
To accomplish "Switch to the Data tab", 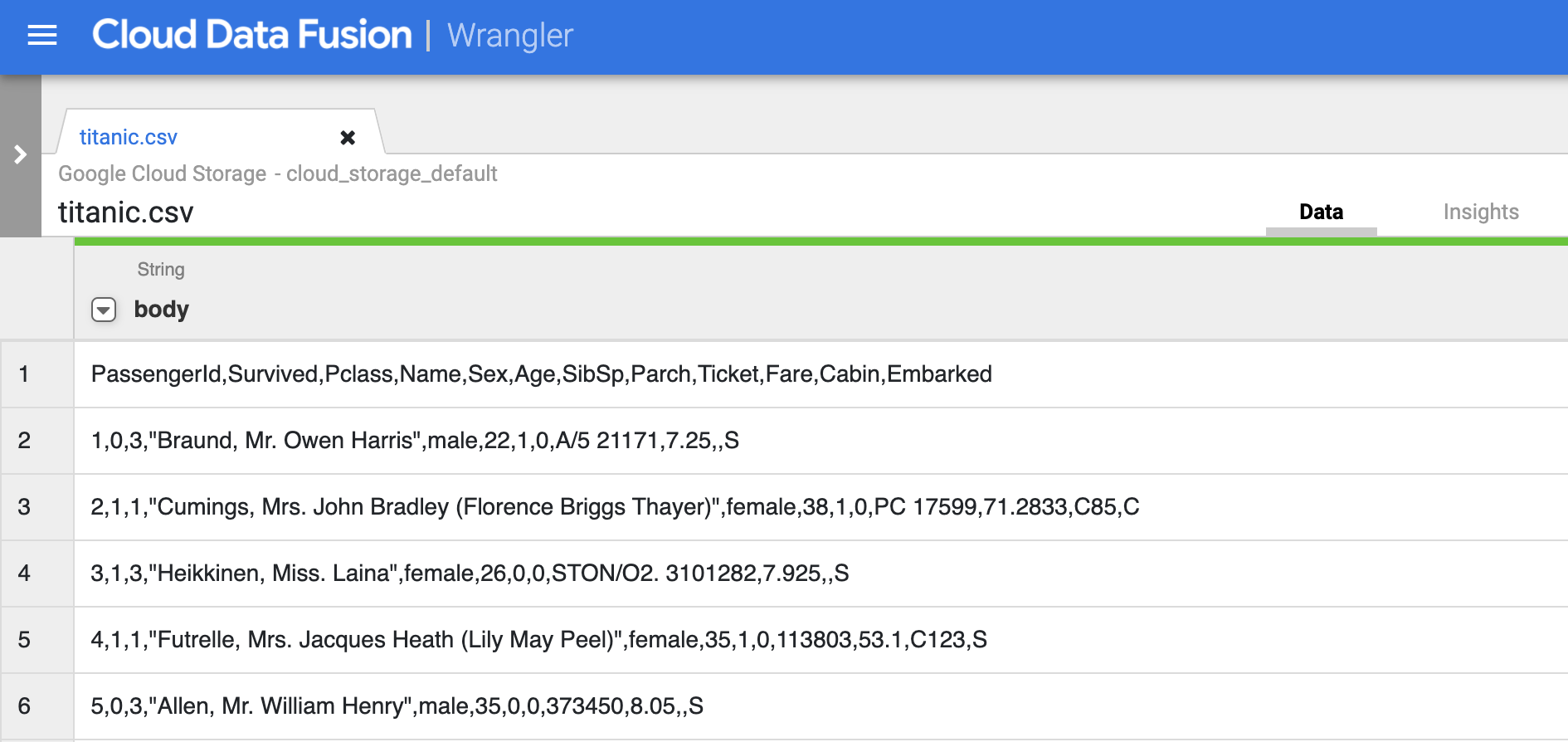I will (1321, 212).
